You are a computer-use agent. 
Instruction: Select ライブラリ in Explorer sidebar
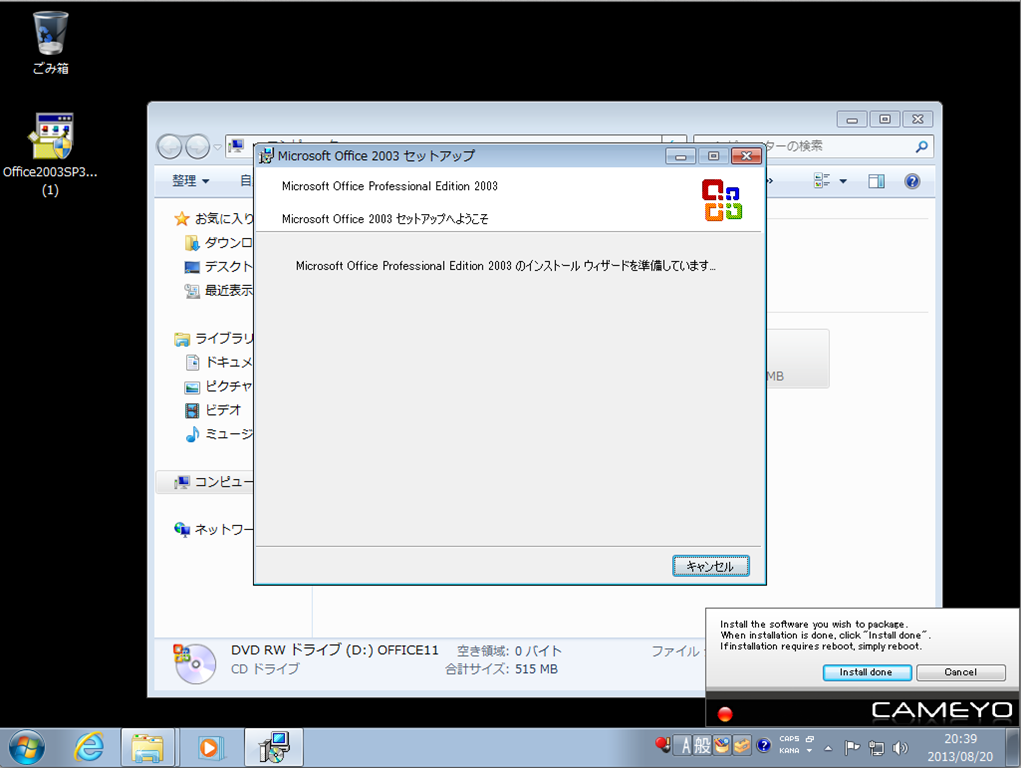click(214, 339)
